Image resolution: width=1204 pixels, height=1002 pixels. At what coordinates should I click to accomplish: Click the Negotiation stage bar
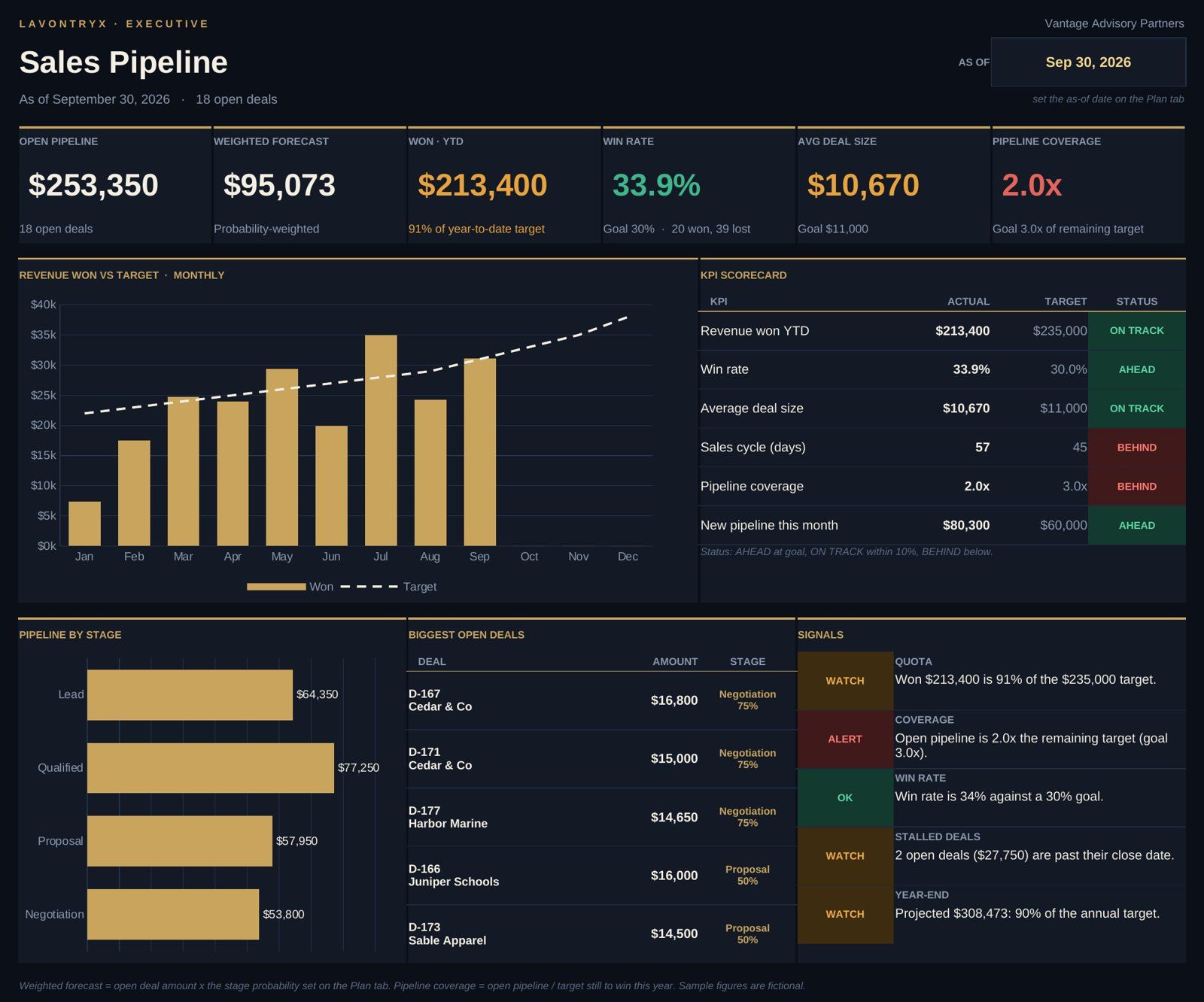[173, 915]
